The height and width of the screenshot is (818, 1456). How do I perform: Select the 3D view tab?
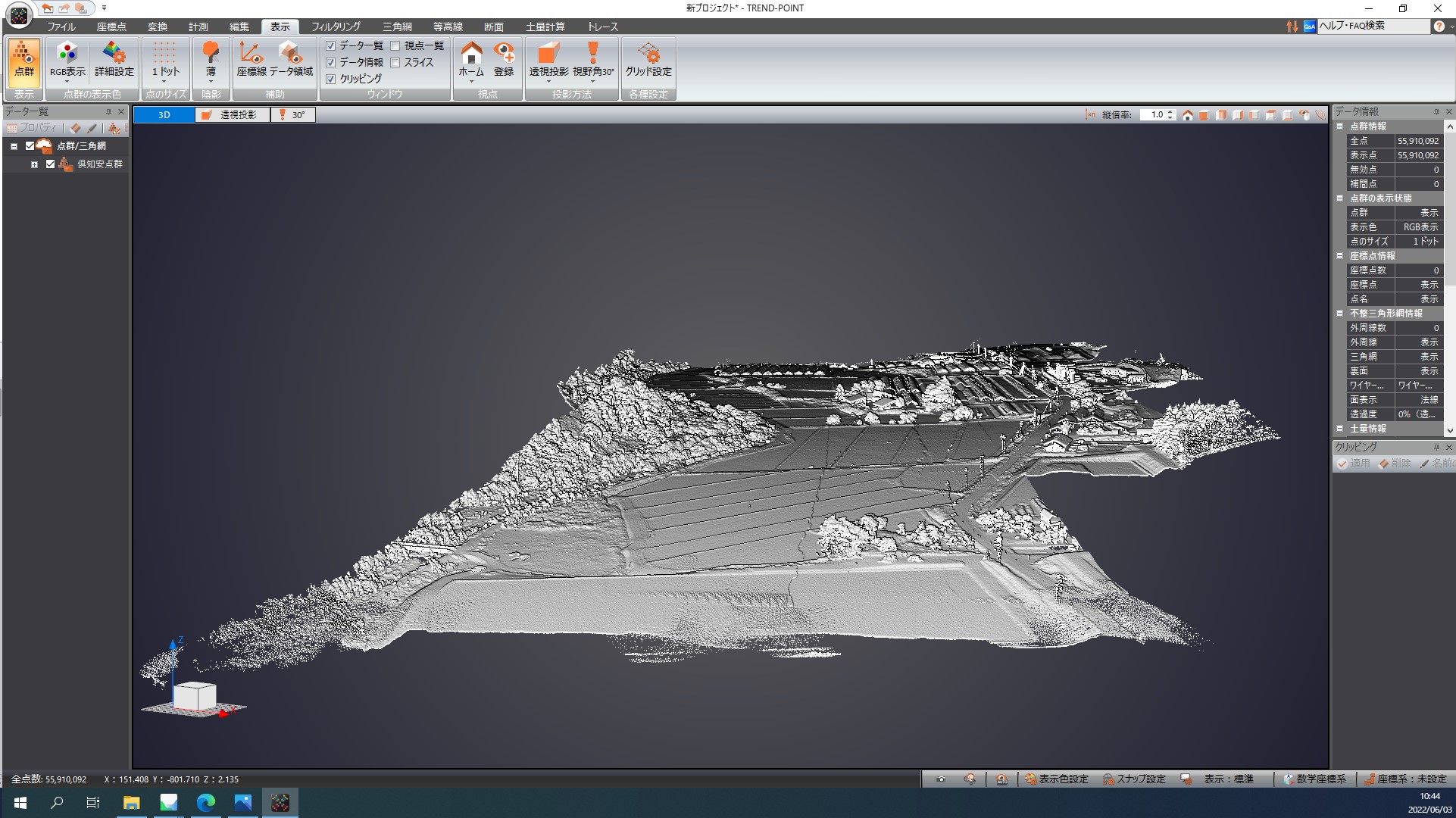tap(164, 115)
